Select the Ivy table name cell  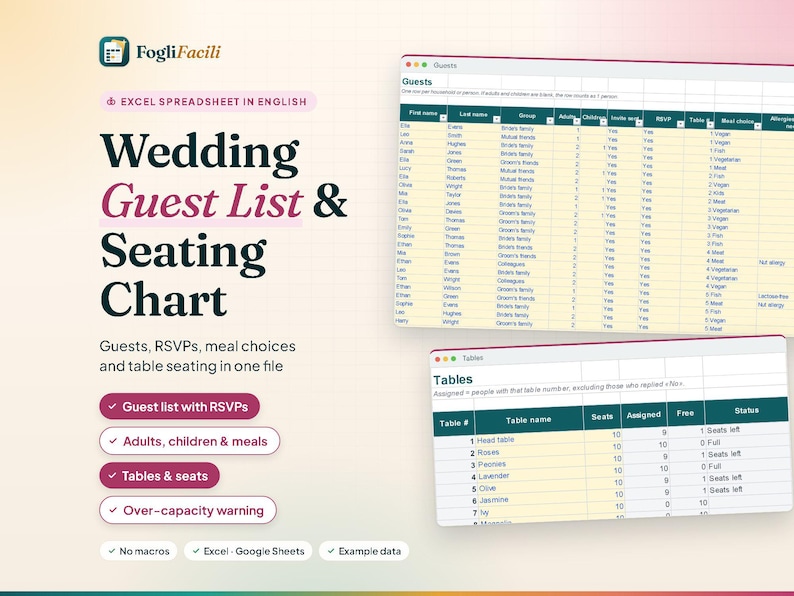[533, 511]
